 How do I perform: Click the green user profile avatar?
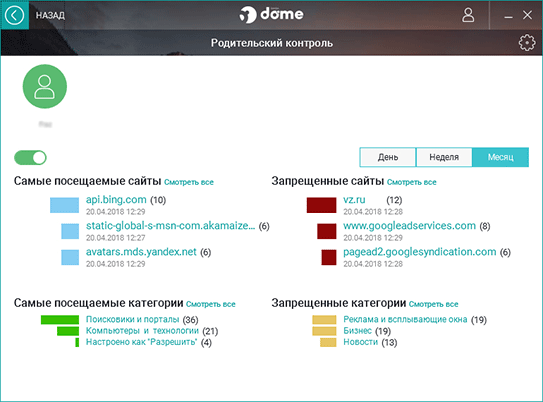pyautogui.click(x=45, y=86)
